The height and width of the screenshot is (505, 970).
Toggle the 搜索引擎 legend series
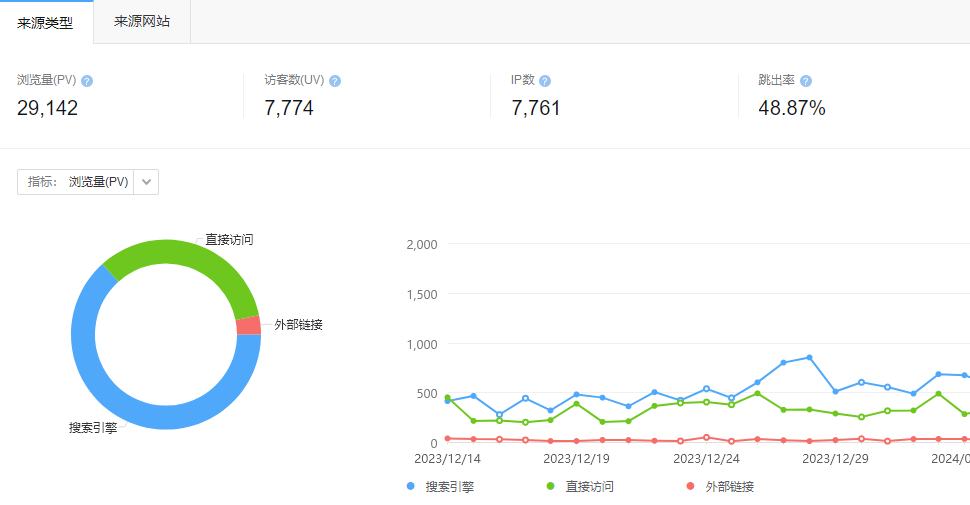point(440,486)
